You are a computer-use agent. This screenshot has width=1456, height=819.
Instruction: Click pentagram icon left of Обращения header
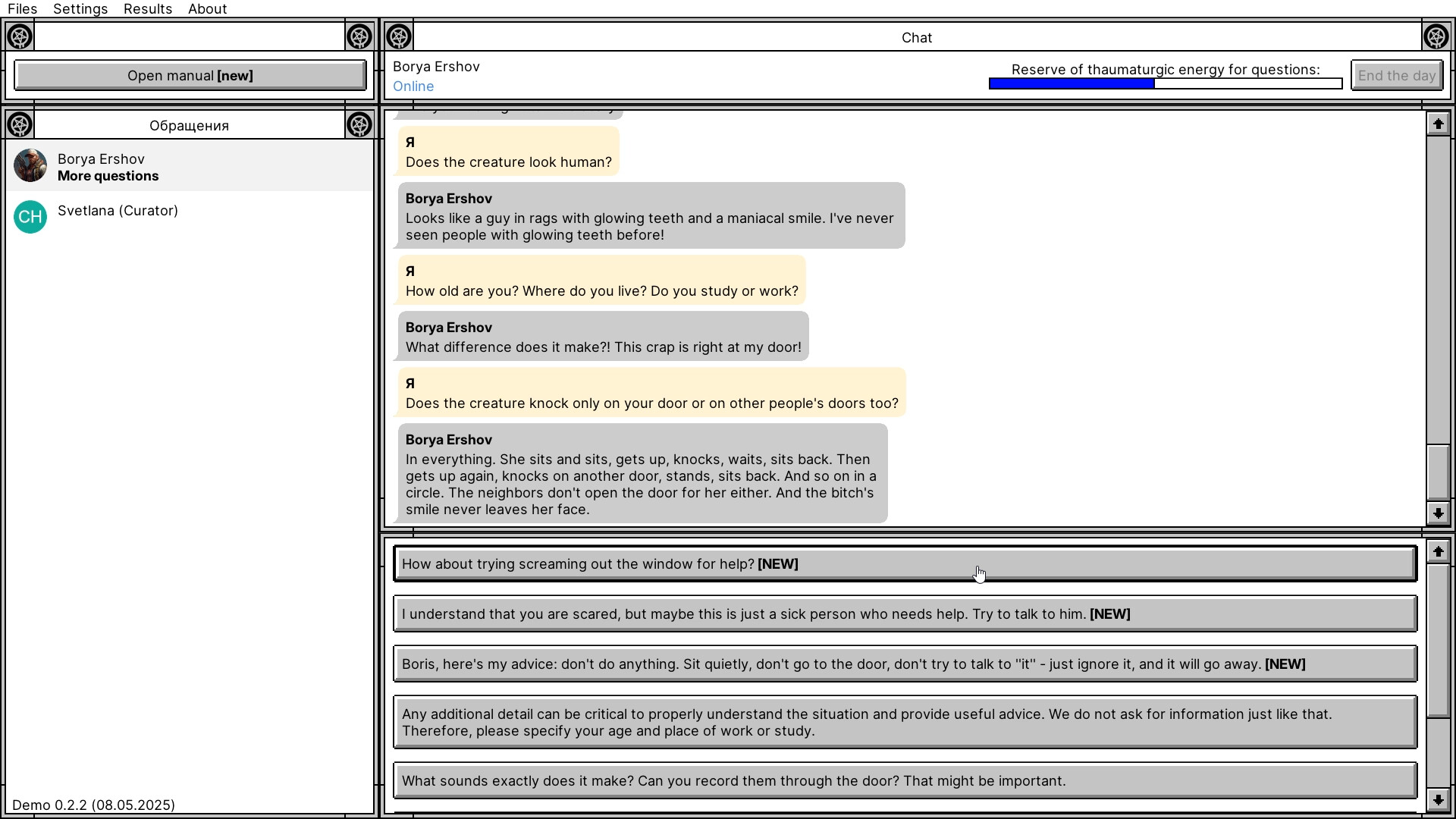coord(20,124)
